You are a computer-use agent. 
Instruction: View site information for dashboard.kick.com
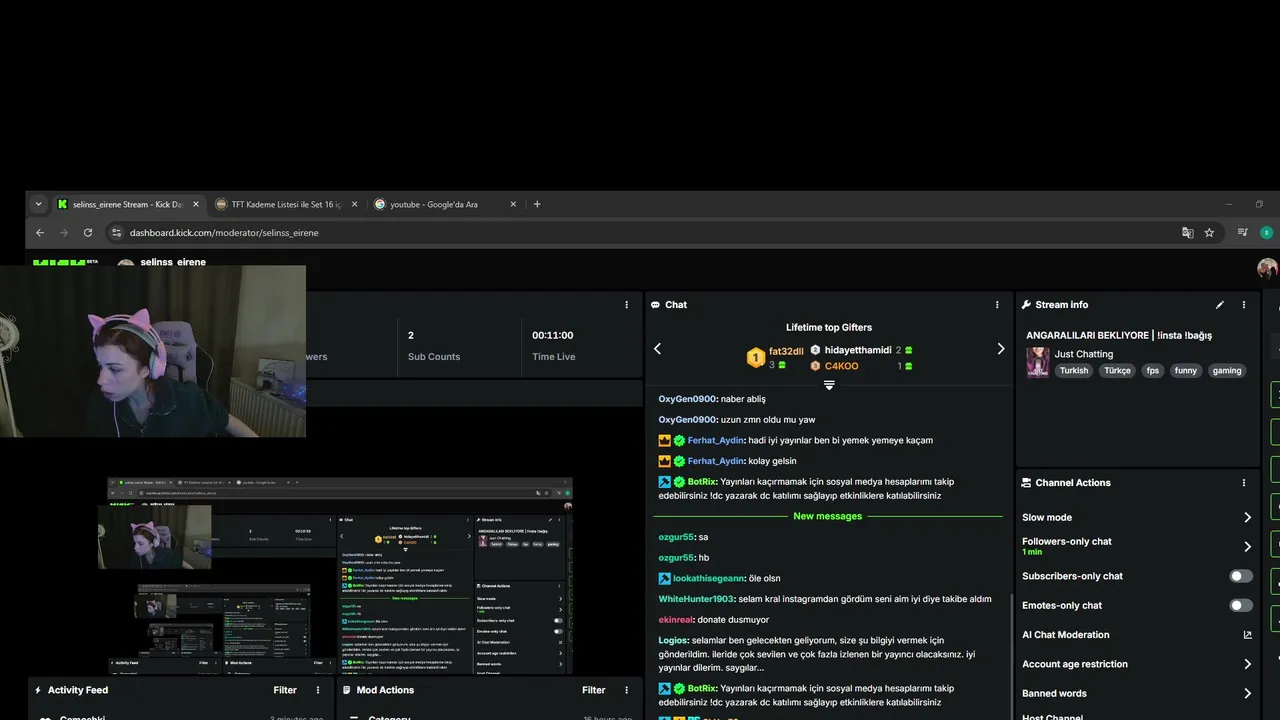(x=116, y=232)
